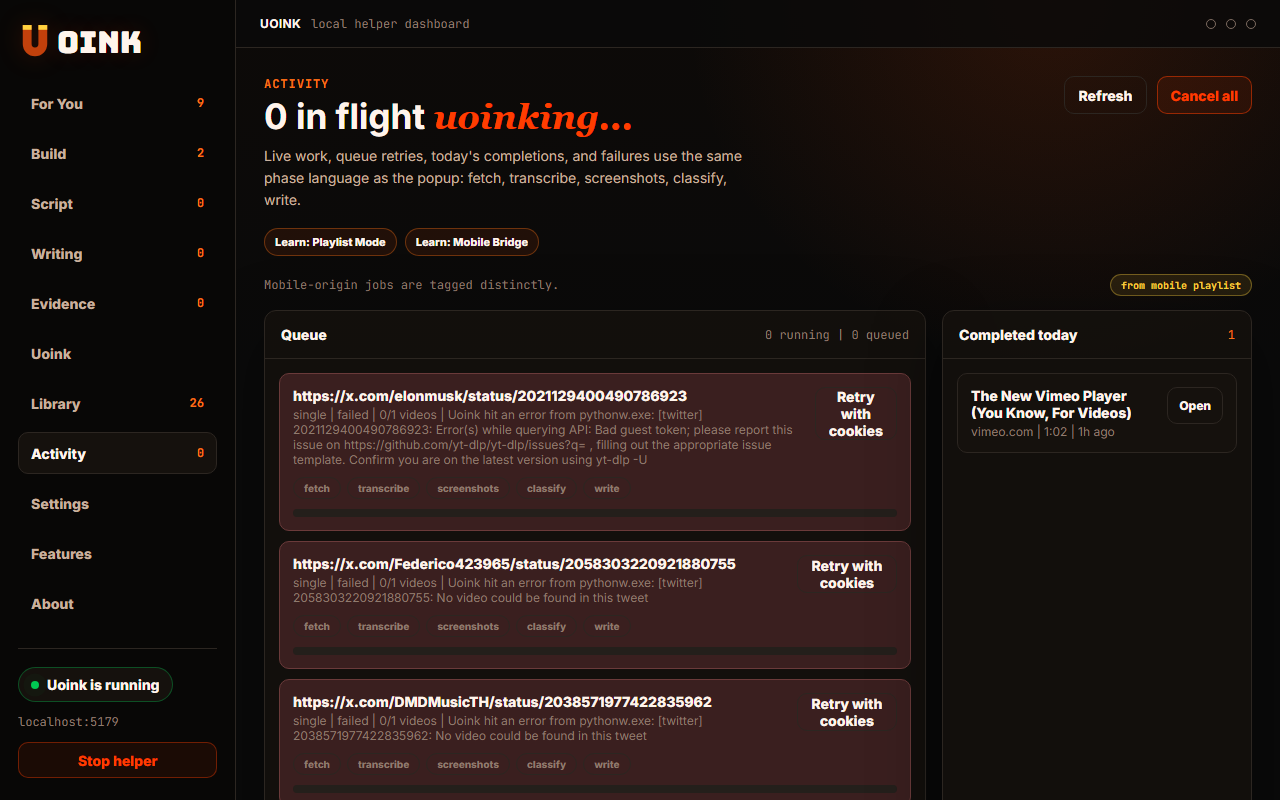Open the Library section
The height and width of the screenshot is (800, 1280).
117,403
